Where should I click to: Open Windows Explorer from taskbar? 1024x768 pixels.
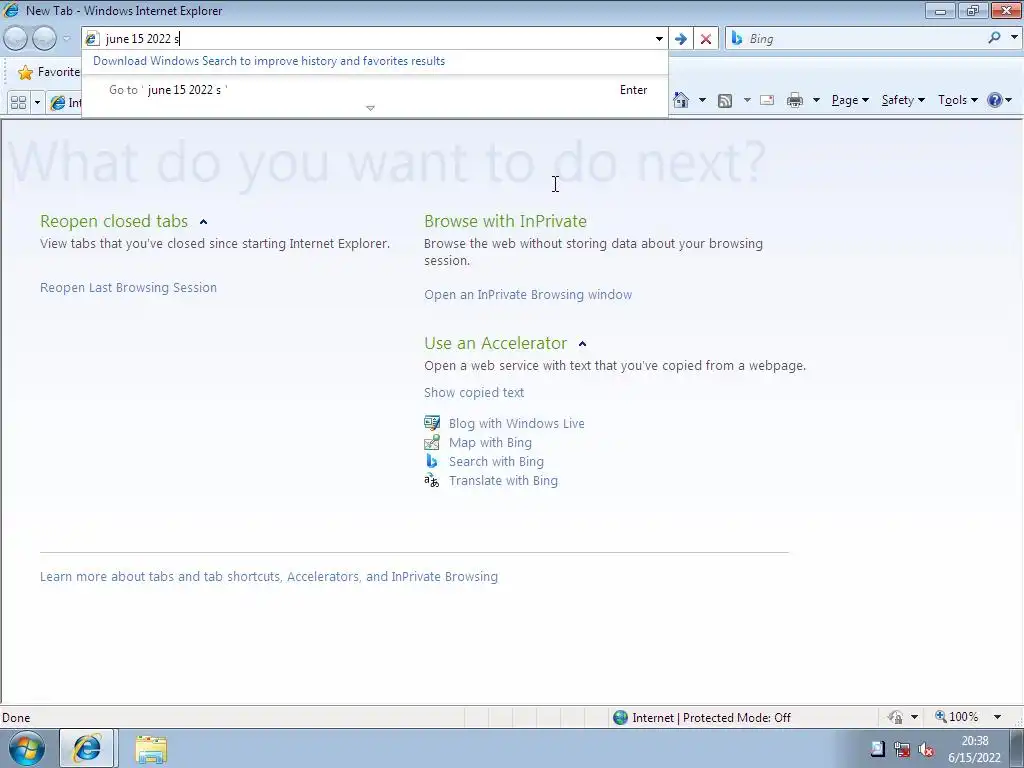(x=151, y=749)
